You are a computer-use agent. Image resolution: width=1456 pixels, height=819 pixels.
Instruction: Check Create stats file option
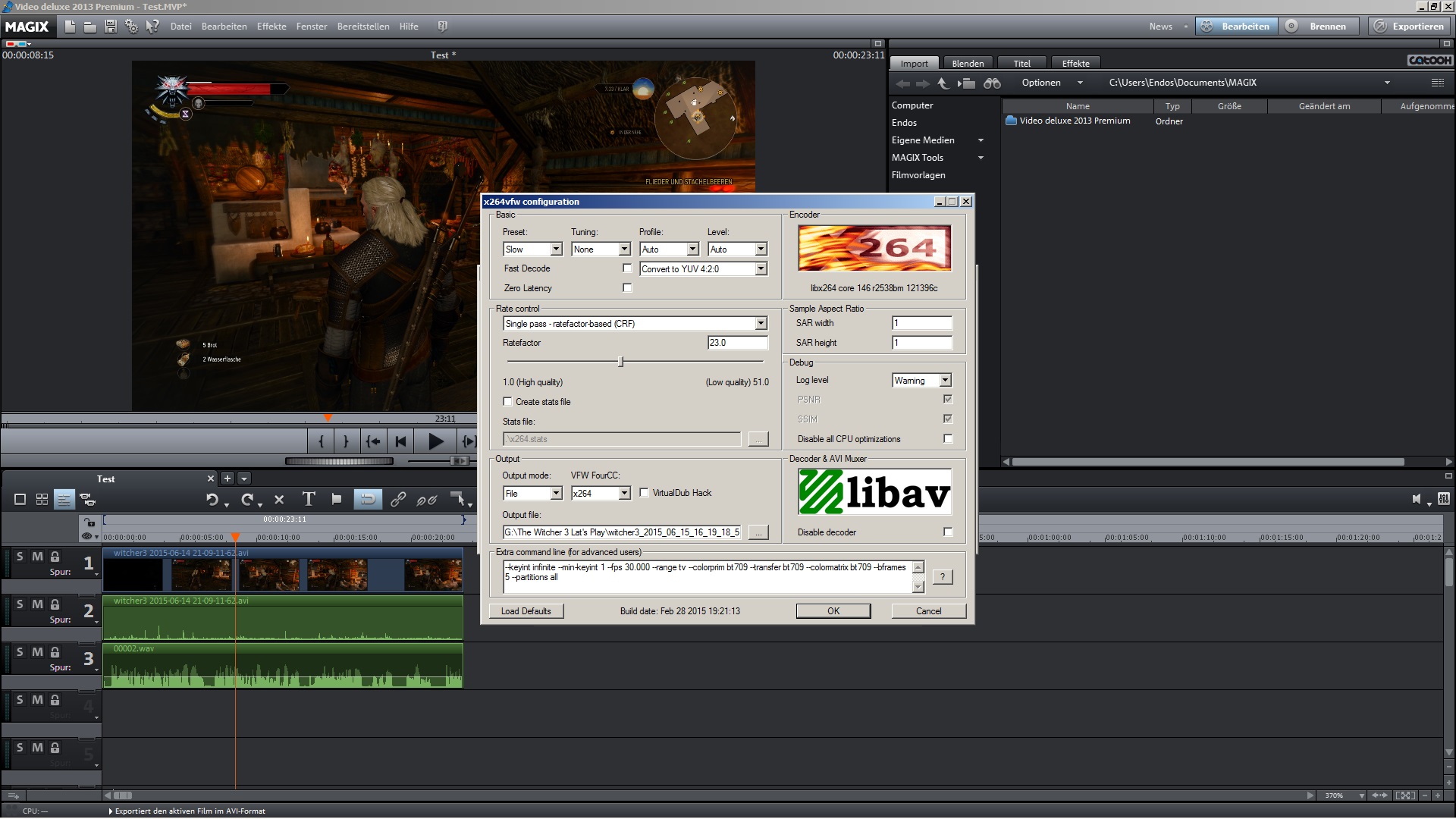(x=508, y=402)
